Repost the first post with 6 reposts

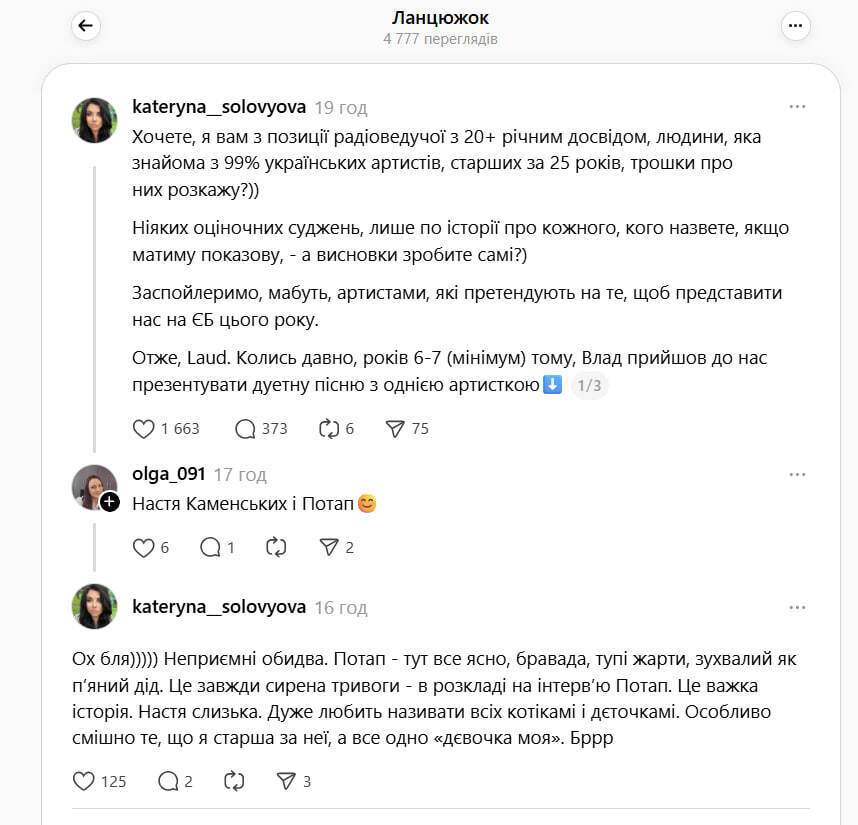(328, 428)
